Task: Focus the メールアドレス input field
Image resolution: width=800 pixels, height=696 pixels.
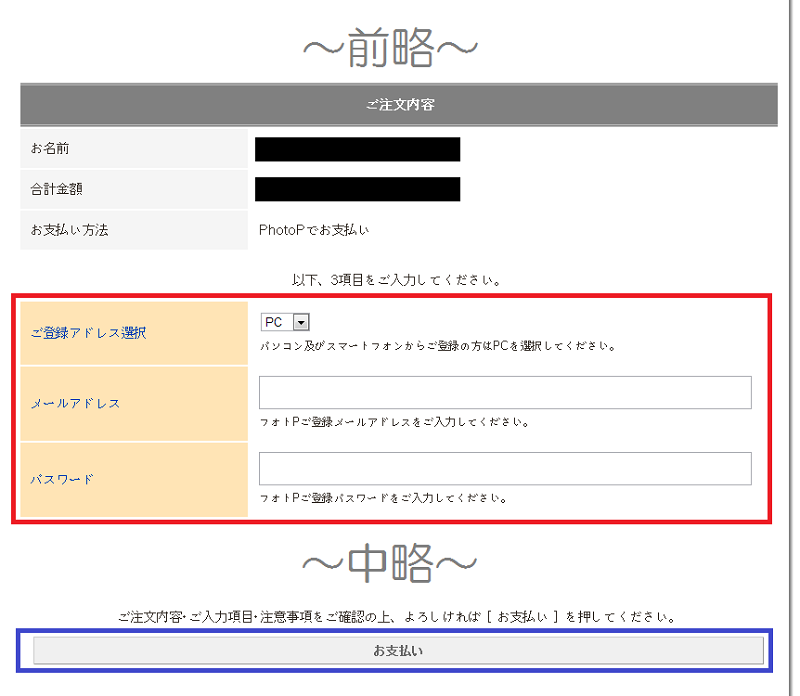Action: [505, 392]
